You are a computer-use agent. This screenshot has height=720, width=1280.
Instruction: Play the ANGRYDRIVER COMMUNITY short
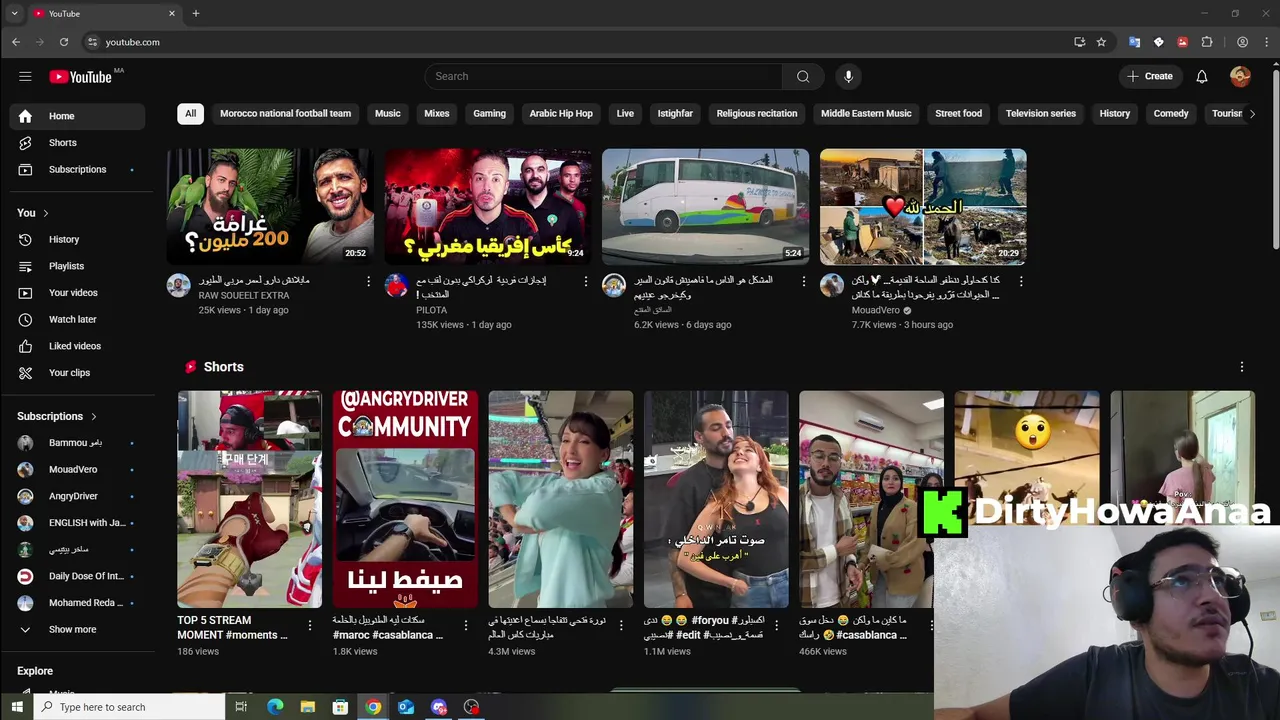pyautogui.click(x=405, y=499)
